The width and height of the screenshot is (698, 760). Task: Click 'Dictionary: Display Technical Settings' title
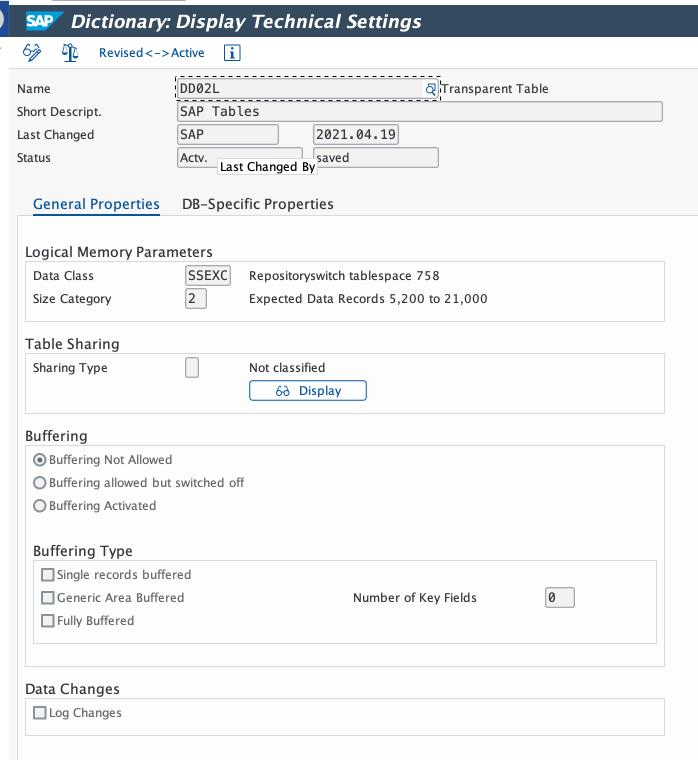click(246, 21)
